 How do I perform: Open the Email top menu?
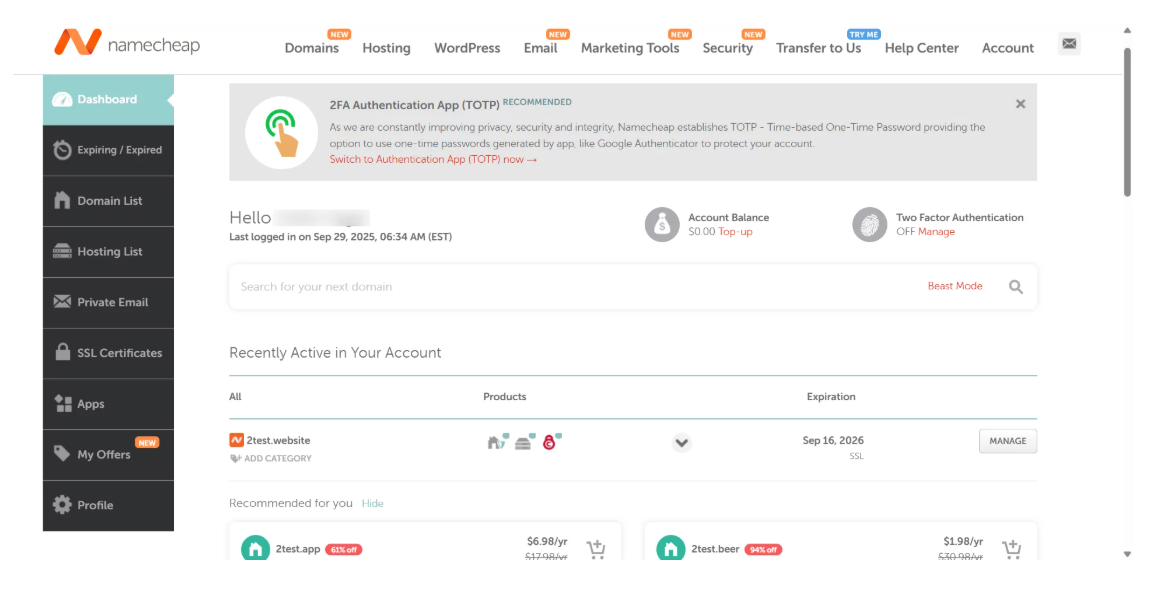pyautogui.click(x=541, y=48)
